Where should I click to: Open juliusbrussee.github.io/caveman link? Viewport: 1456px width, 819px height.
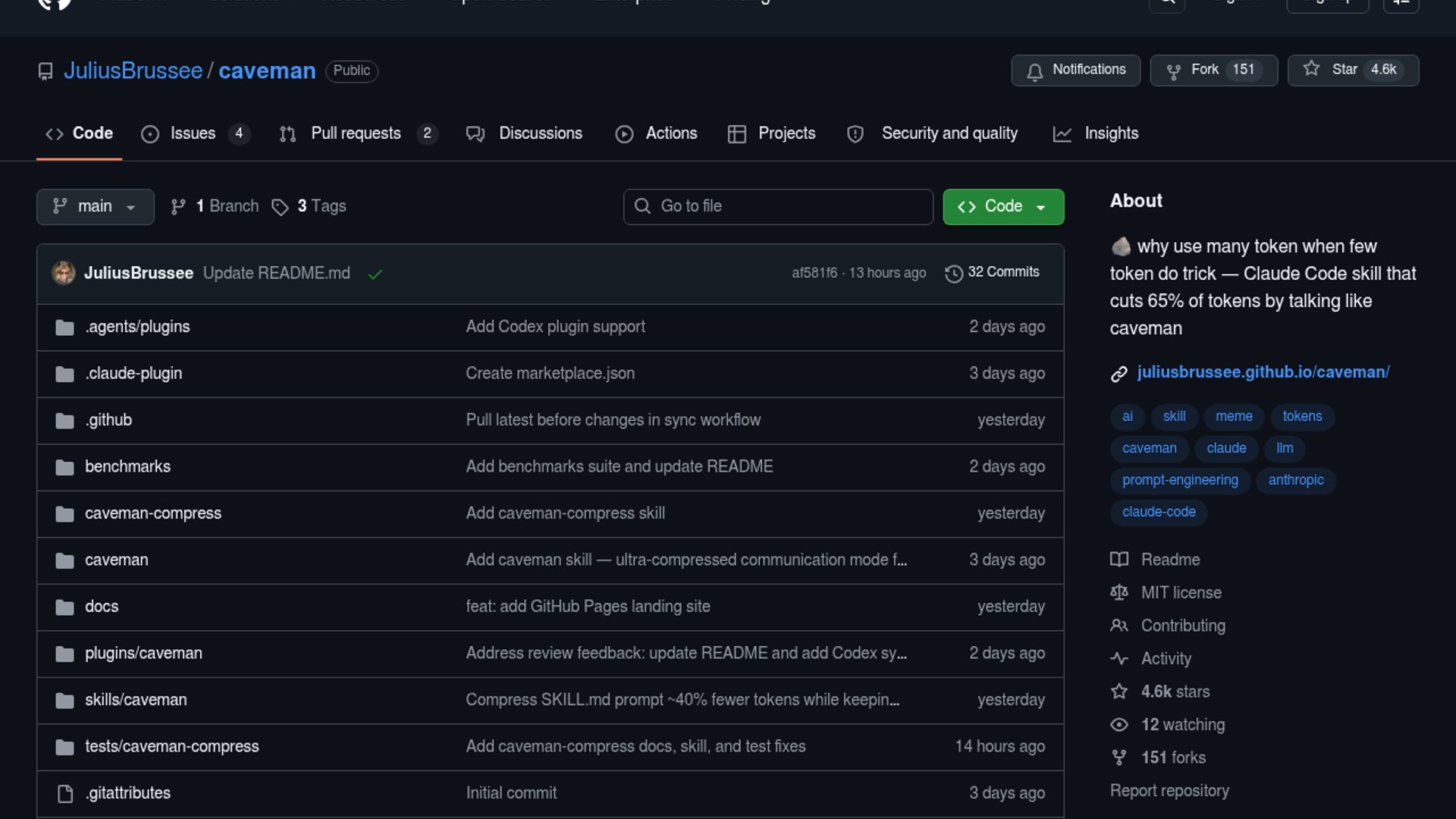click(x=1263, y=372)
